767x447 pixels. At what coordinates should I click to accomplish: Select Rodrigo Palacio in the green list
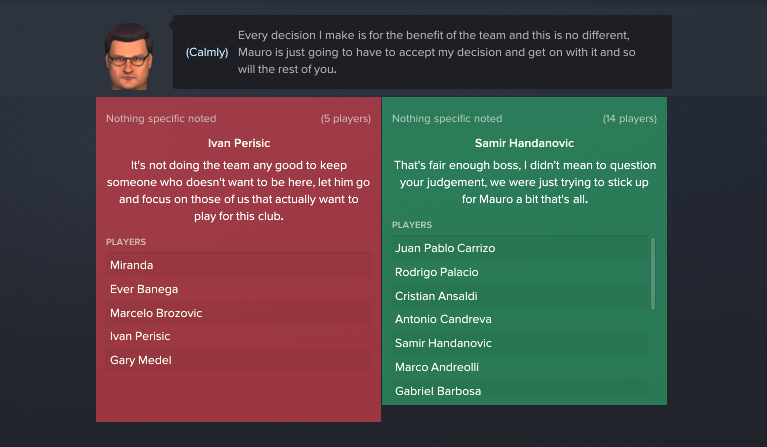coord(519,272)
